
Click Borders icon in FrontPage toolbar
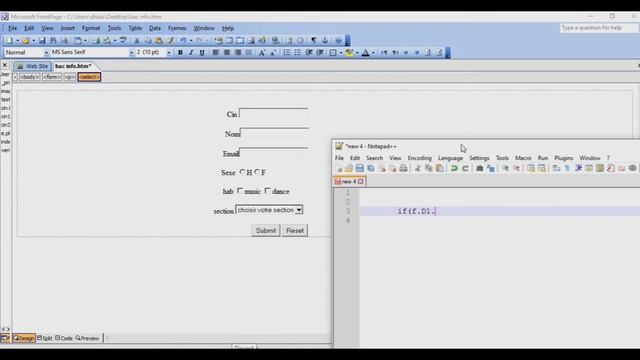333,53
